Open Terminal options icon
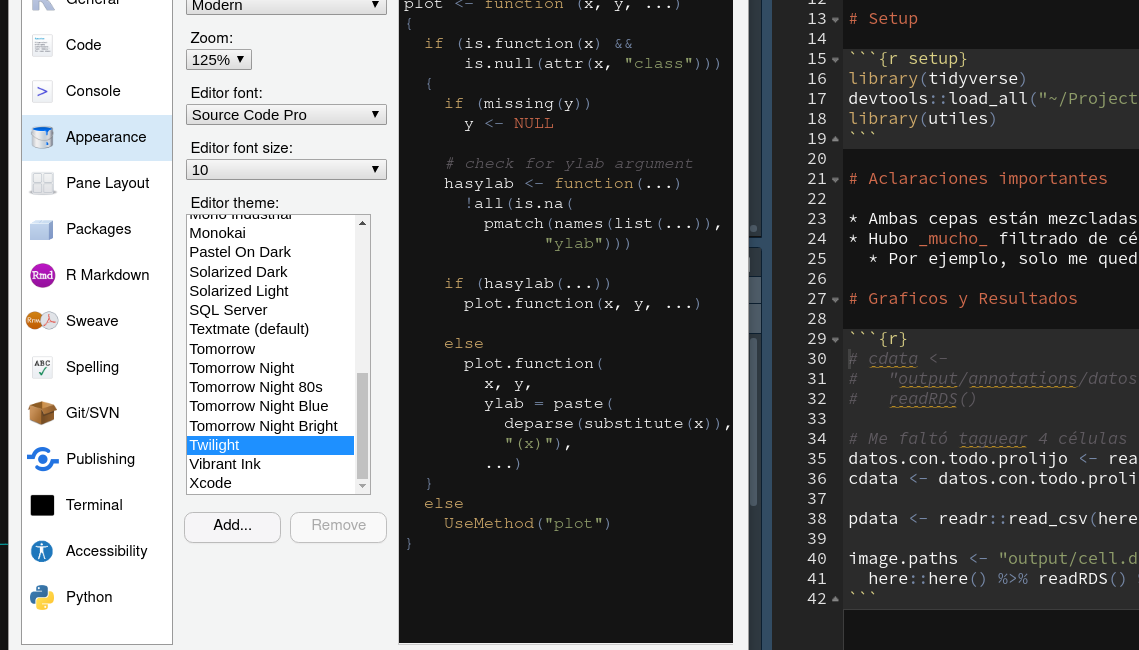1139x650 pixels. click(x=42, y=505)
